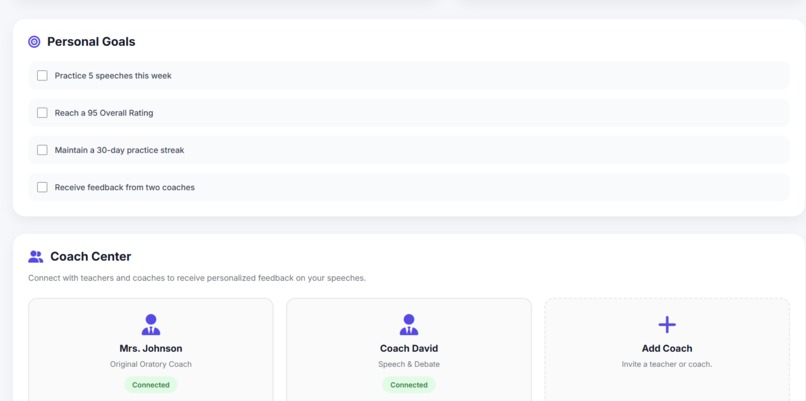Click the plus icon to add a coach

[667, 325]
